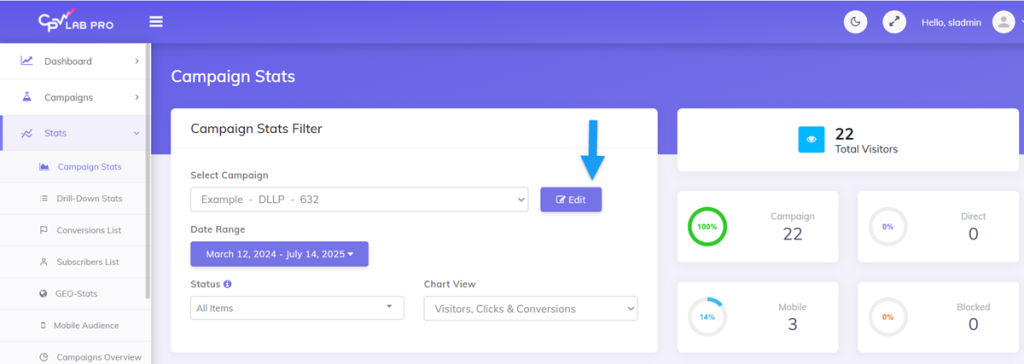The width and height of the screenshot is (1024, 364).
Task: Open the Chart View dropdown
Action: (531, 308)
